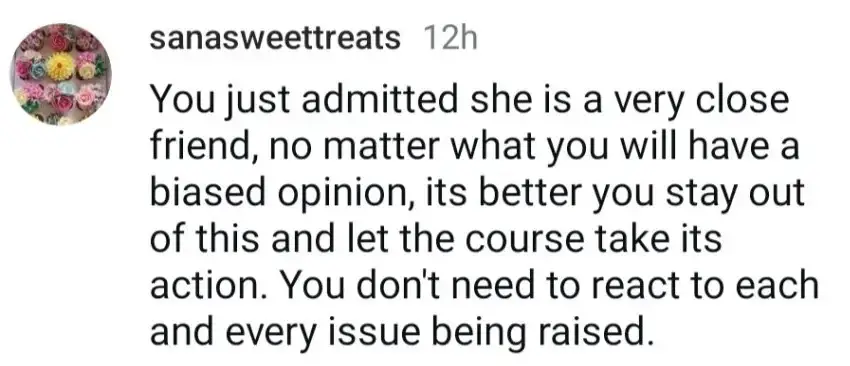Click the word "don't" in the comment

pos(404,286)
